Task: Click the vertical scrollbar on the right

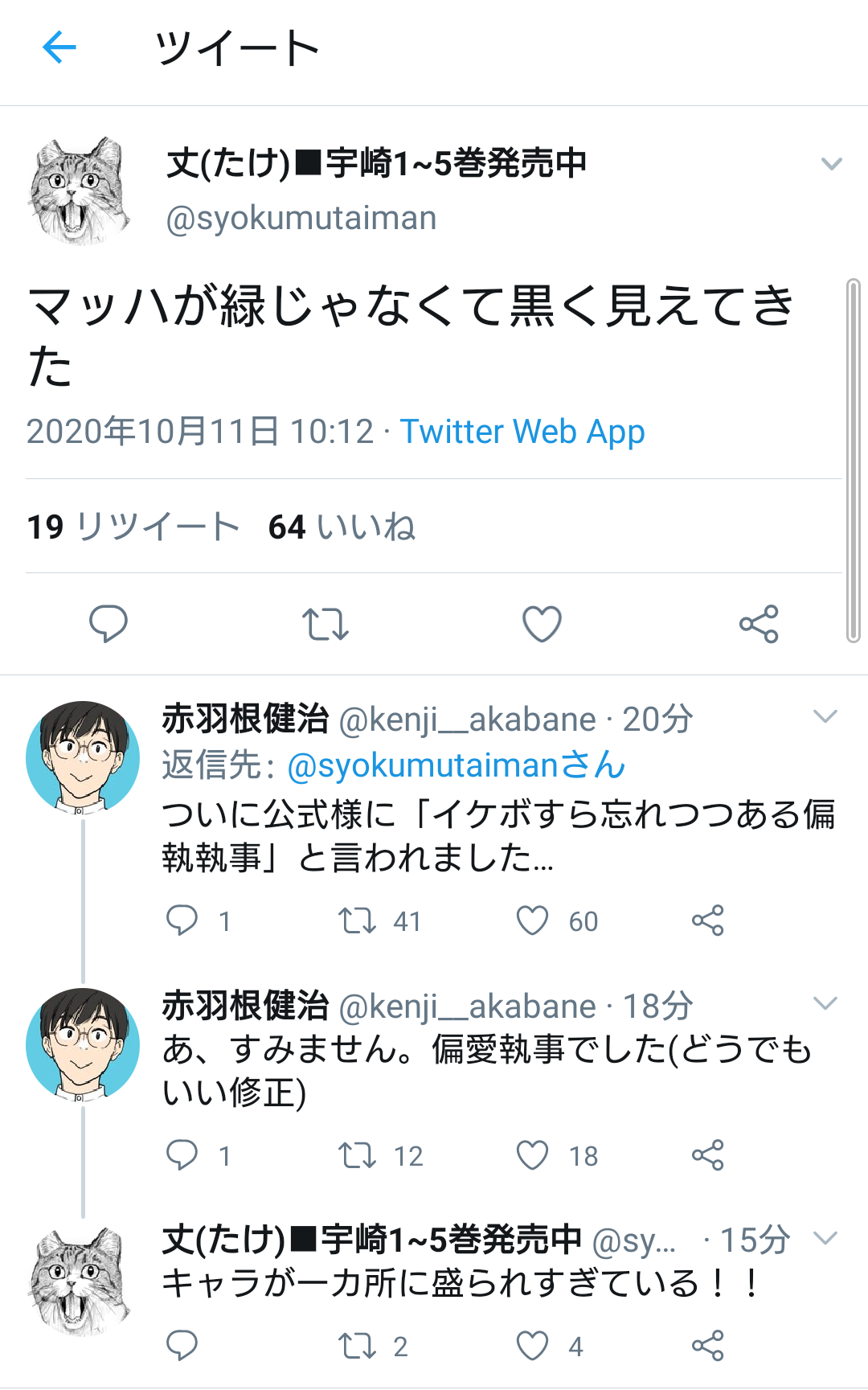Action: [x=853, y=460]
